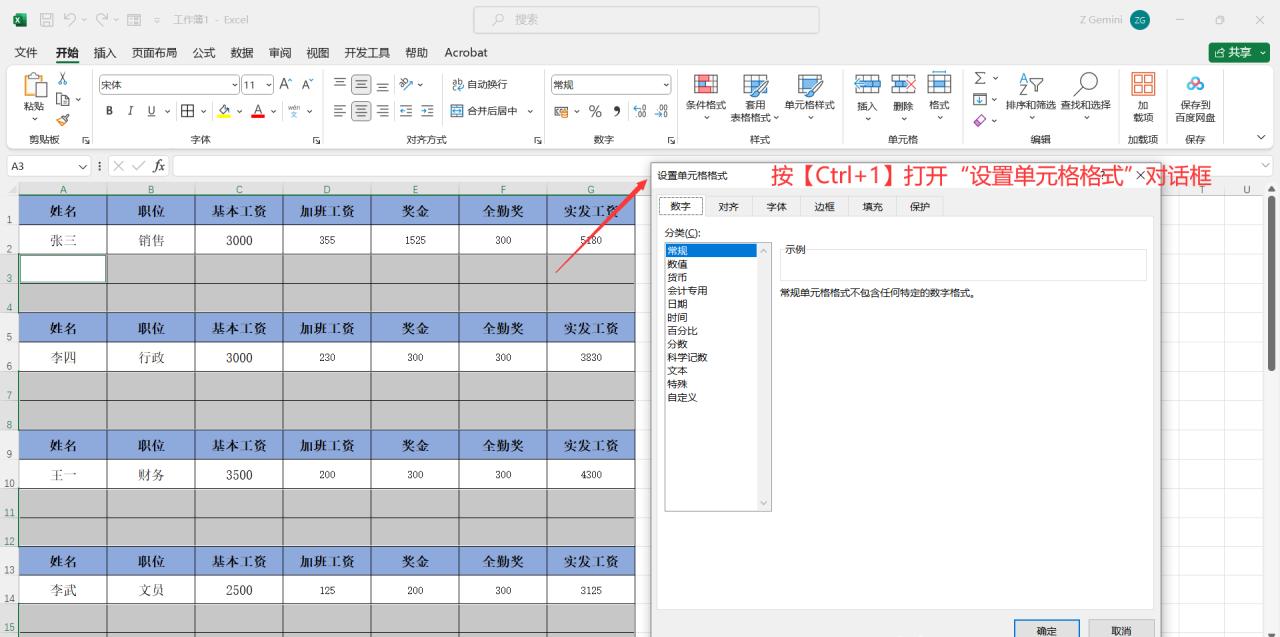Toggle top align for cell text
Viewport: 1280px width, 637px height.
(340, 85)
